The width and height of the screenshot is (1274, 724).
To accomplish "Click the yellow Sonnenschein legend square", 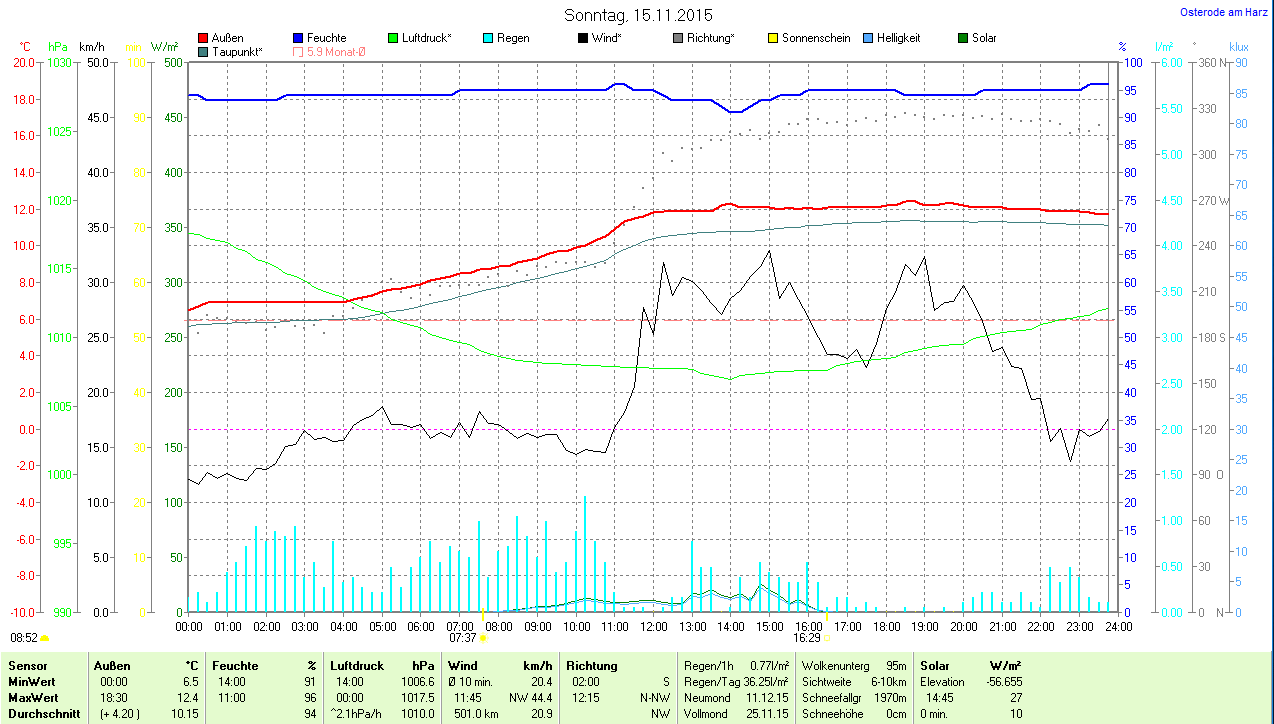I will (x=772, y=38).
